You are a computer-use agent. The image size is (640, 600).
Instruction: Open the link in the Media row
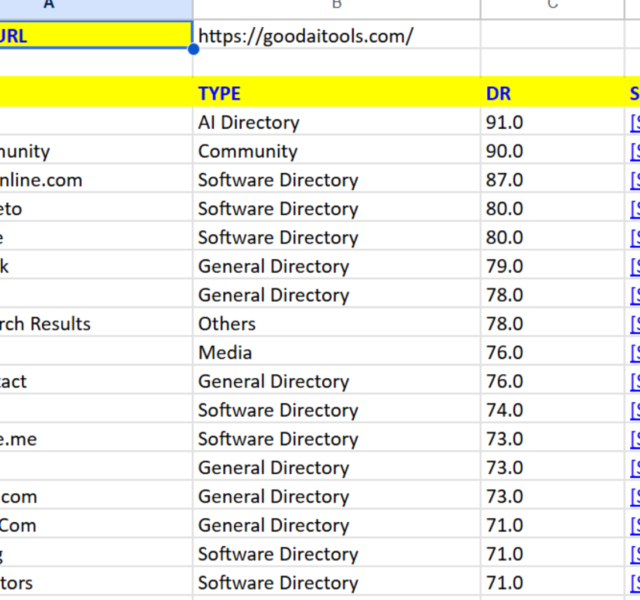635,353
